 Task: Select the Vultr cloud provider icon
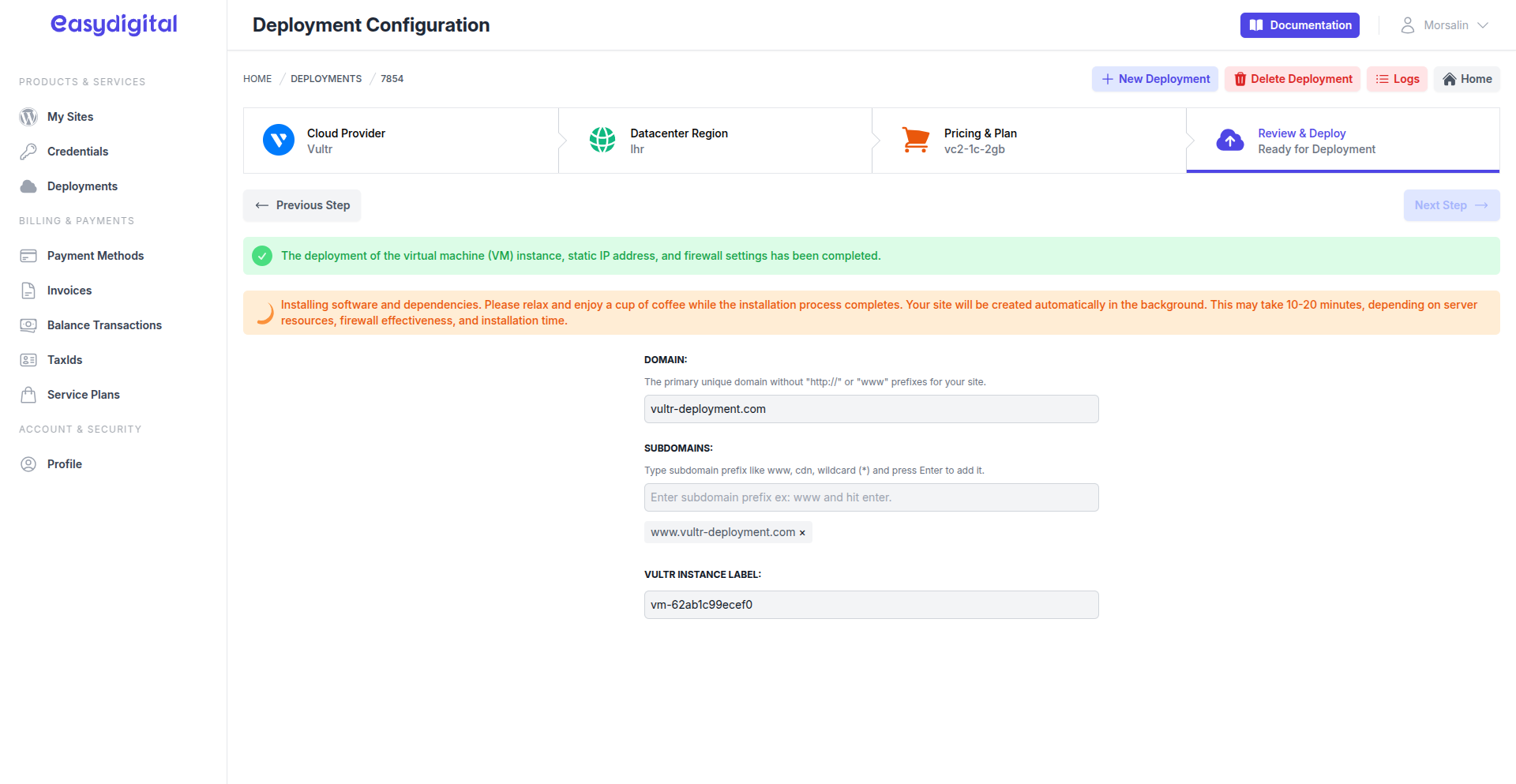click(278, 140)
